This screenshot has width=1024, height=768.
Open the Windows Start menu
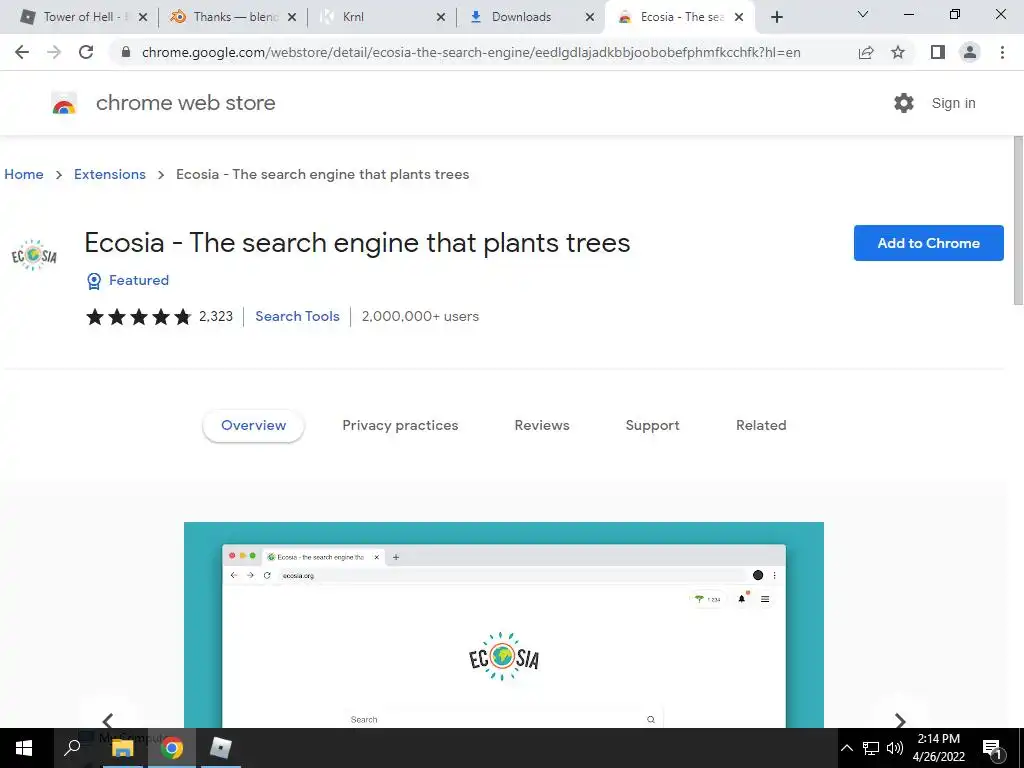[x=24, y=748]
